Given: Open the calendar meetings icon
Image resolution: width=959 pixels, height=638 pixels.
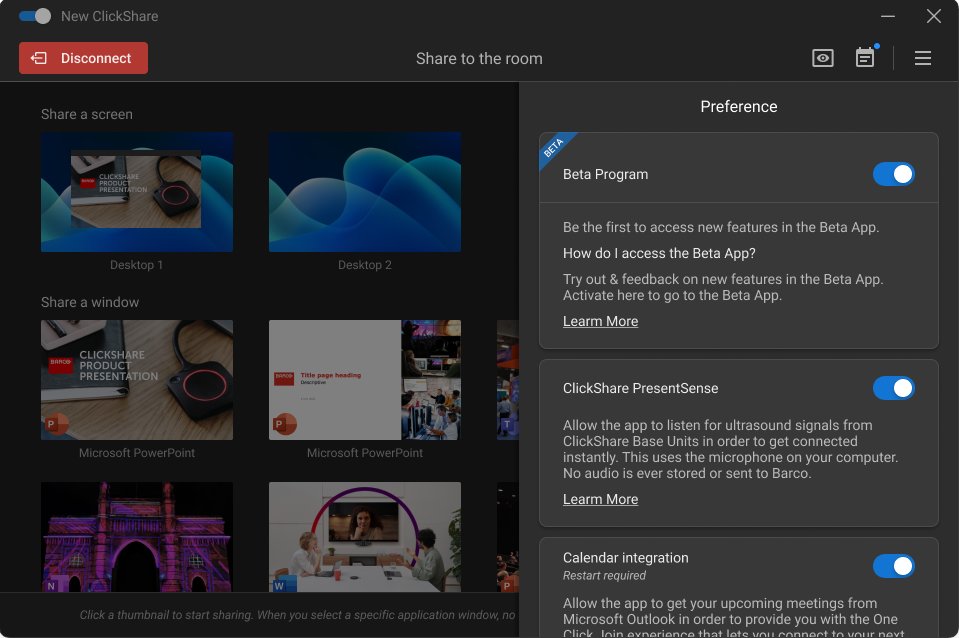Looking at the screenshot, I should click(865, 58).
